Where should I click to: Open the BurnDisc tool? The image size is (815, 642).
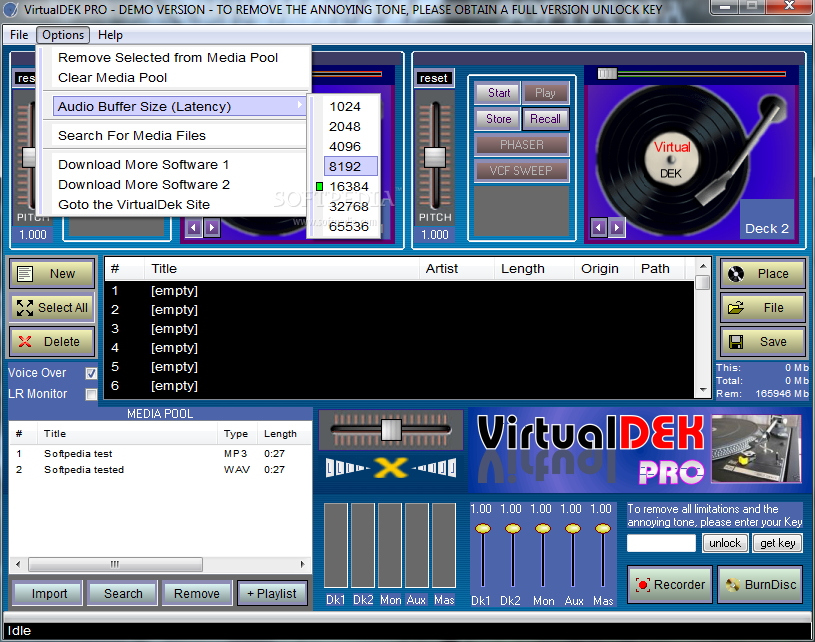(761, 585)
